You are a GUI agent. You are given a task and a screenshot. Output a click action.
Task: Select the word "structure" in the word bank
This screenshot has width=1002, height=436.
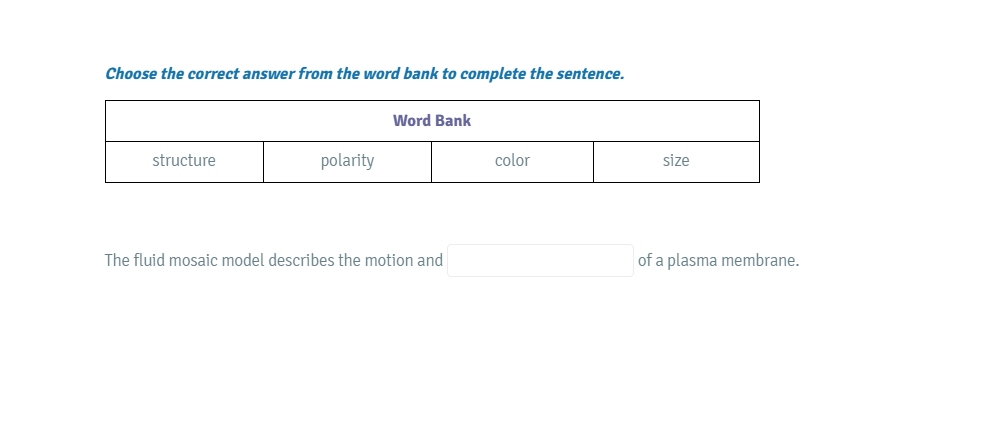(x=184, y=161)
